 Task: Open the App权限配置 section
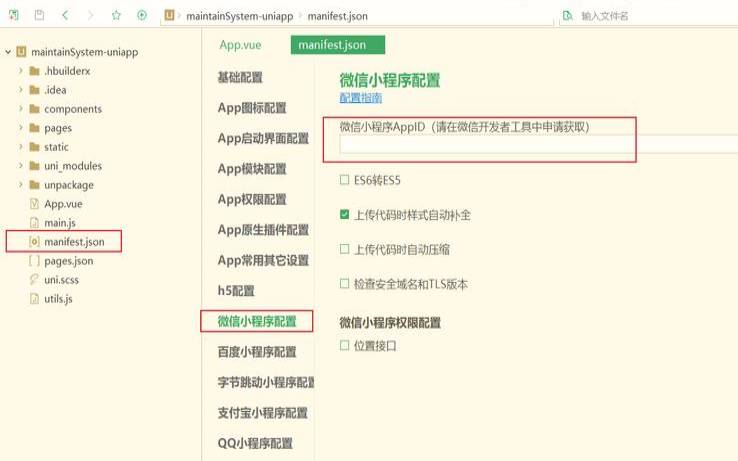pyautogui.click(x=252, y=199)
